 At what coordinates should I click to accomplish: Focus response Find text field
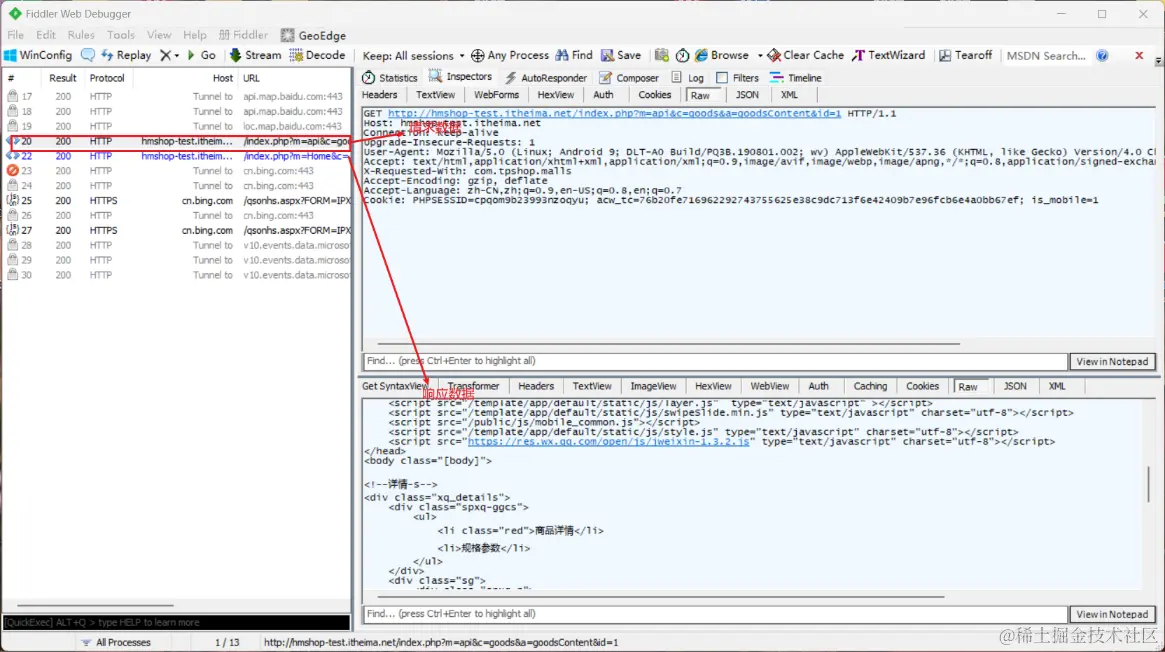click(x=715, y=613)
